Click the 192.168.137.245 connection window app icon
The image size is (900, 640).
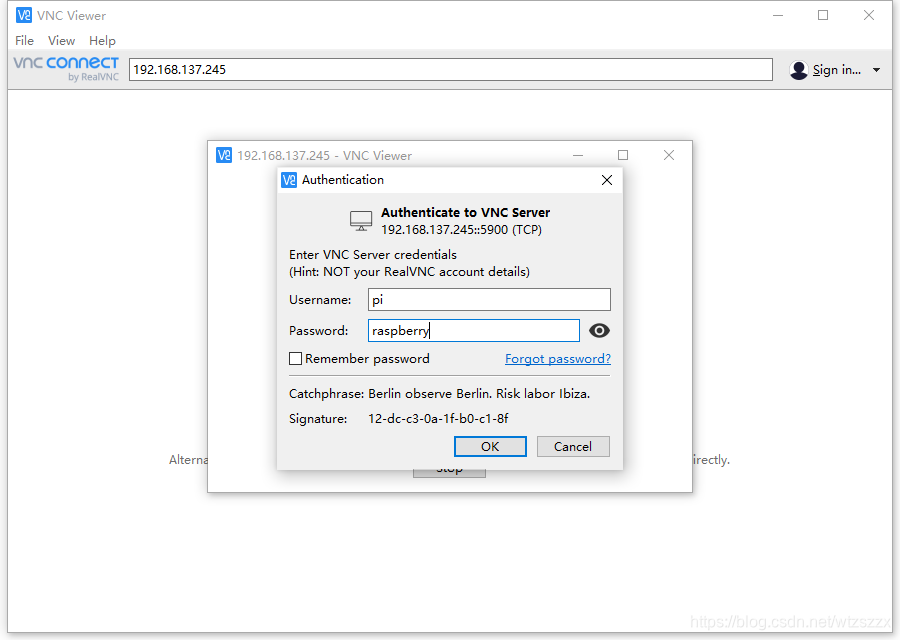pos(224,155)
